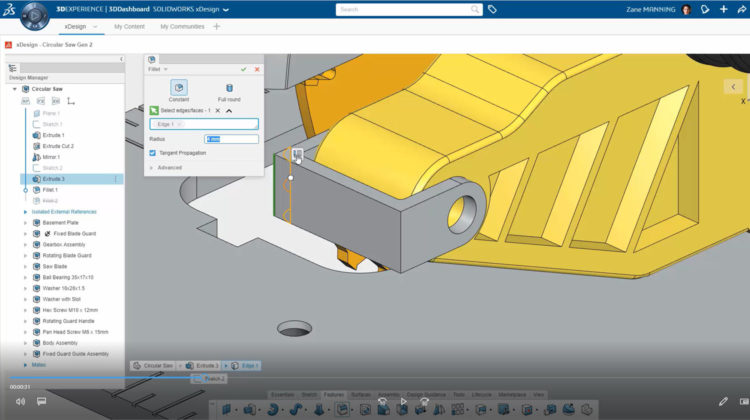Screen dimensions: 750x420
Task: Clear the edges/faces selection with the X
Action: pyautogui.click(x=217, y=110)
